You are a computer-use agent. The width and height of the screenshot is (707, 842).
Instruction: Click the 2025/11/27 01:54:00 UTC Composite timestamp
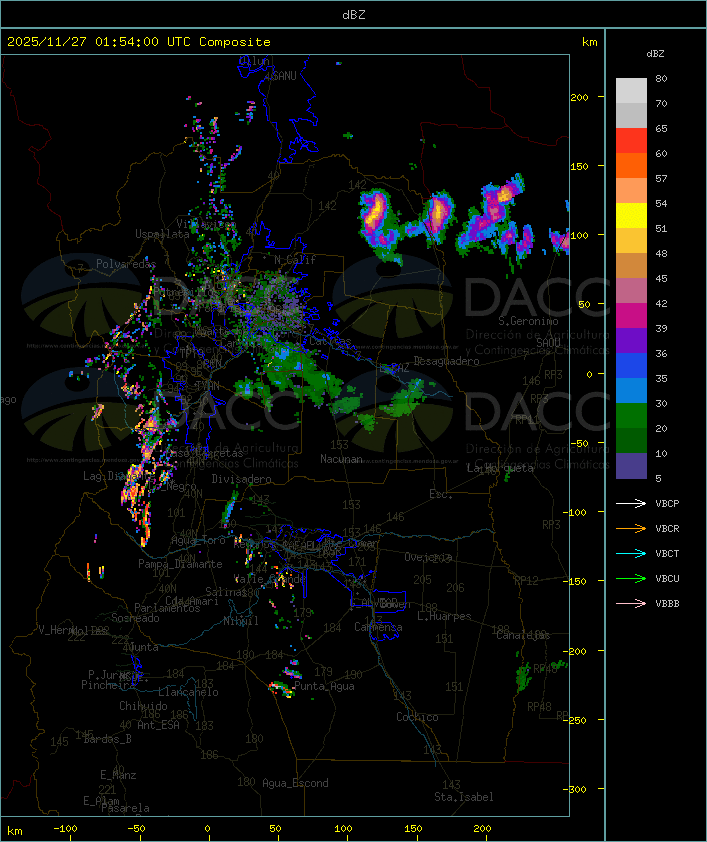coord(139,42)
